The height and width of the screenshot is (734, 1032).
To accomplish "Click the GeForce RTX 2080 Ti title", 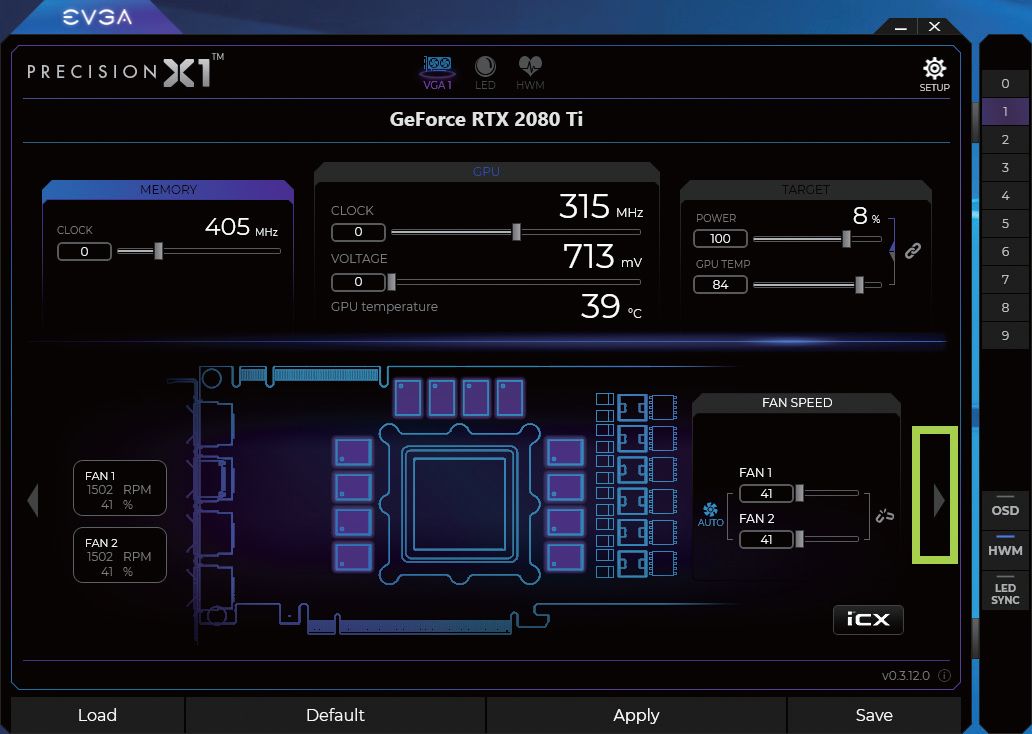I will click(x=486, y=119).
